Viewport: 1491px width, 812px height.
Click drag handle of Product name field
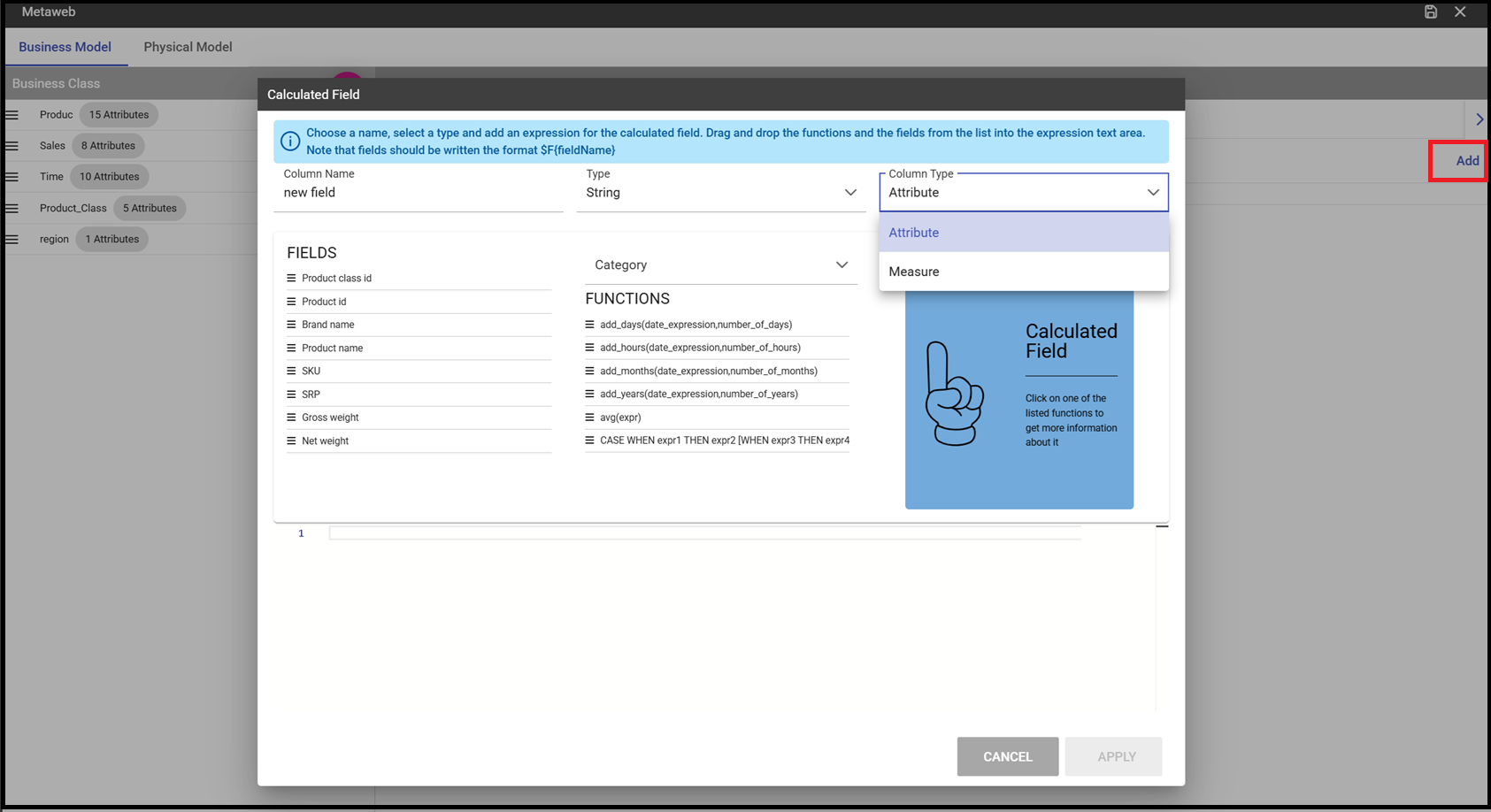coord(291,349)
